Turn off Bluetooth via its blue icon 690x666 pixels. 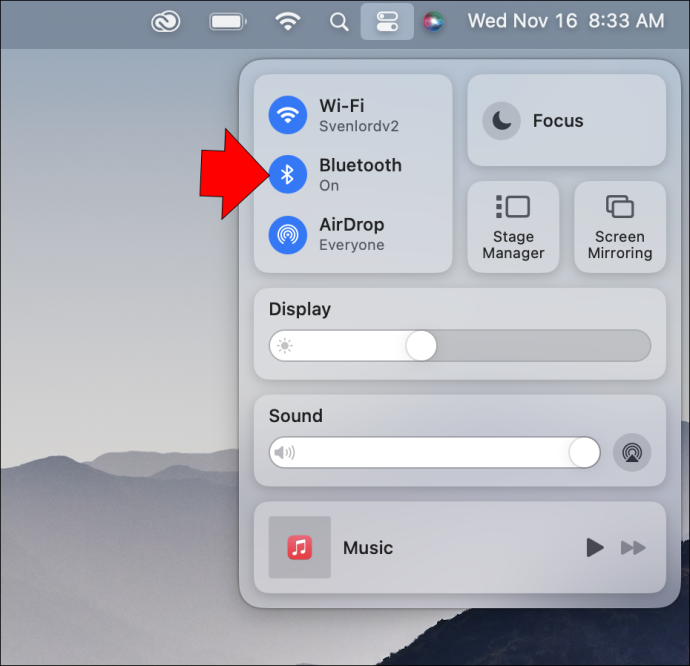click(x=288, y=174)
